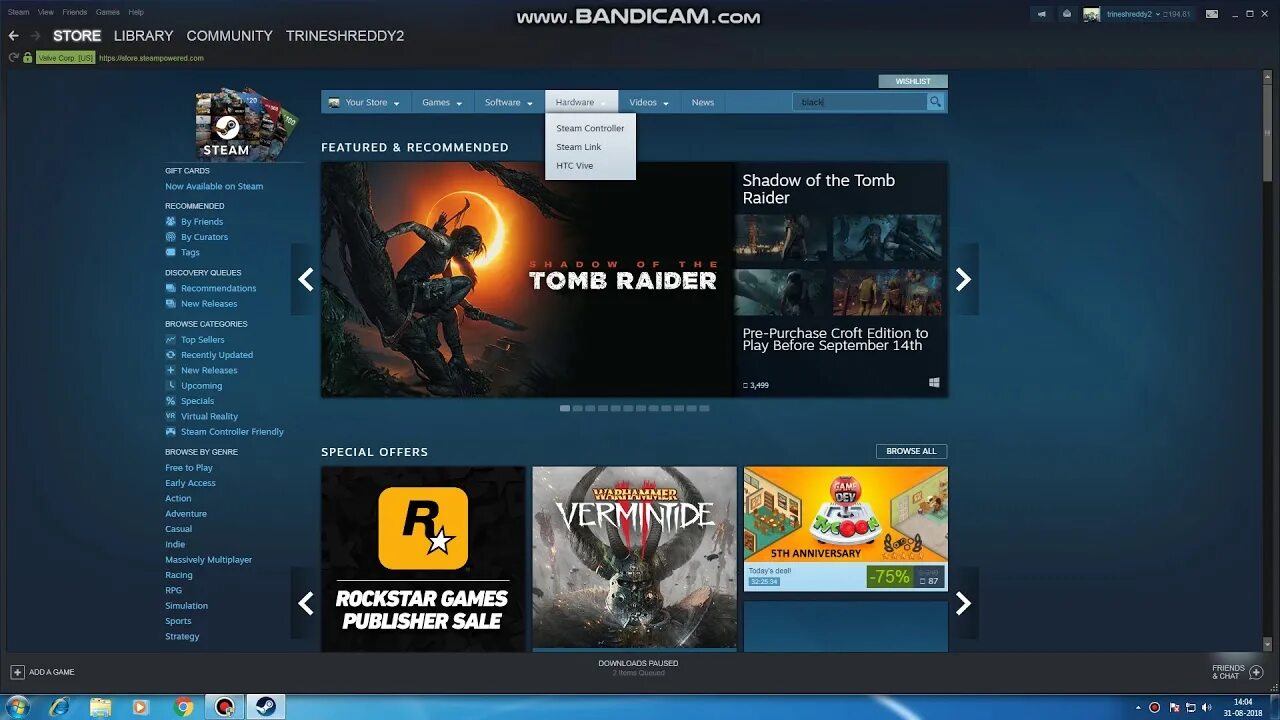Advance special offers with right arrow

coord(963,603)
